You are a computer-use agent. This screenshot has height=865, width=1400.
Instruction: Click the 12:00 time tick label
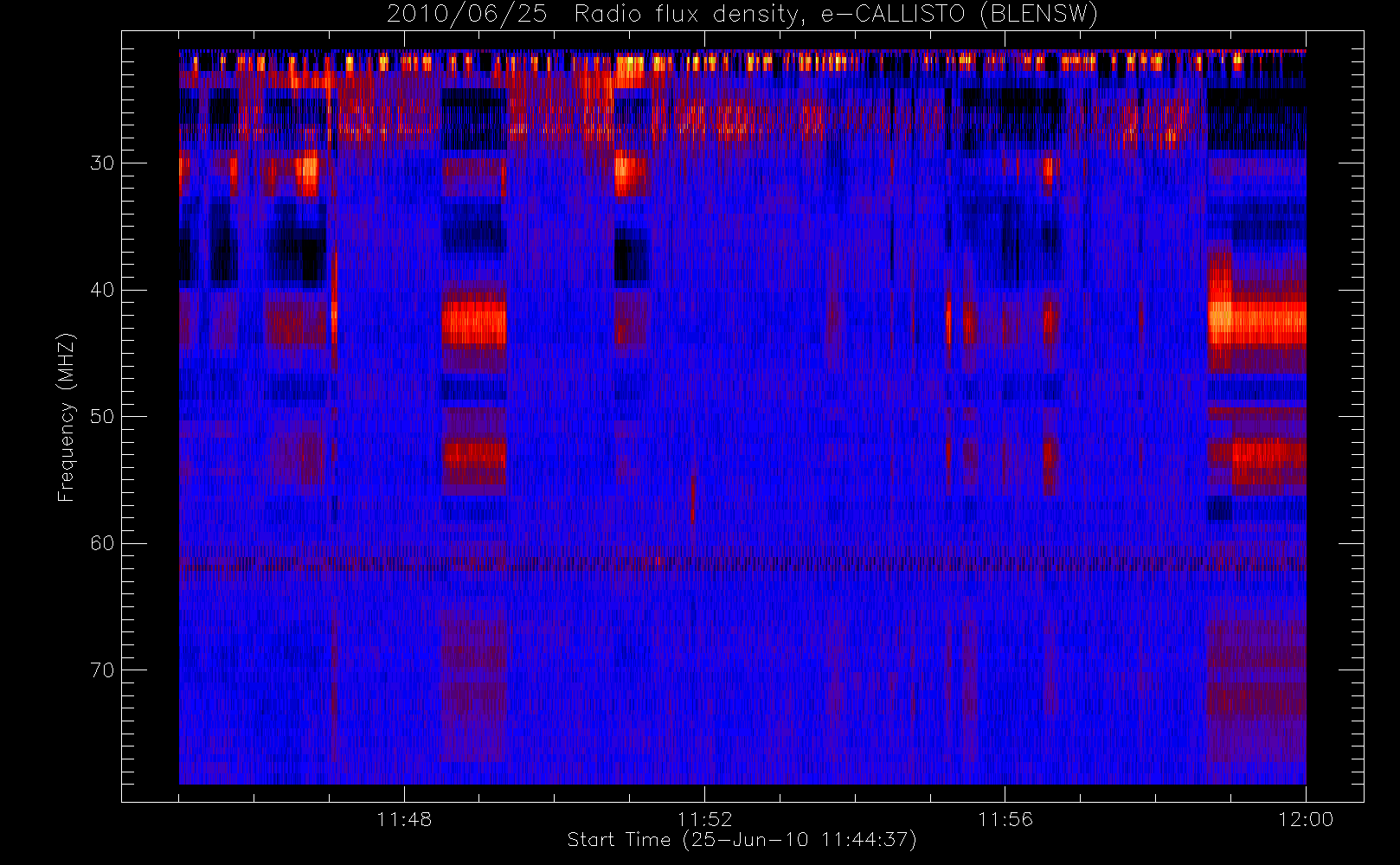1306,819
